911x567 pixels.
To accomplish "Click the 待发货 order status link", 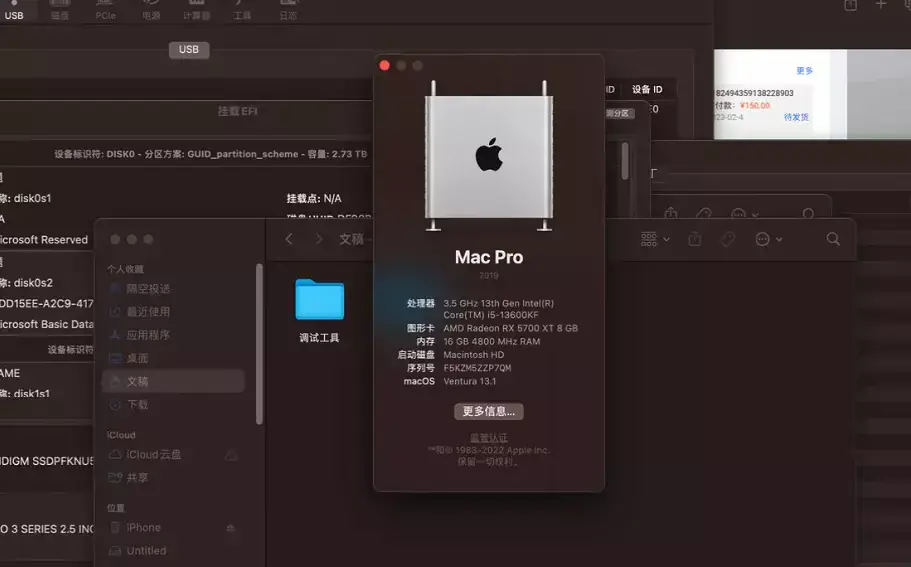I will pos(796,117).
